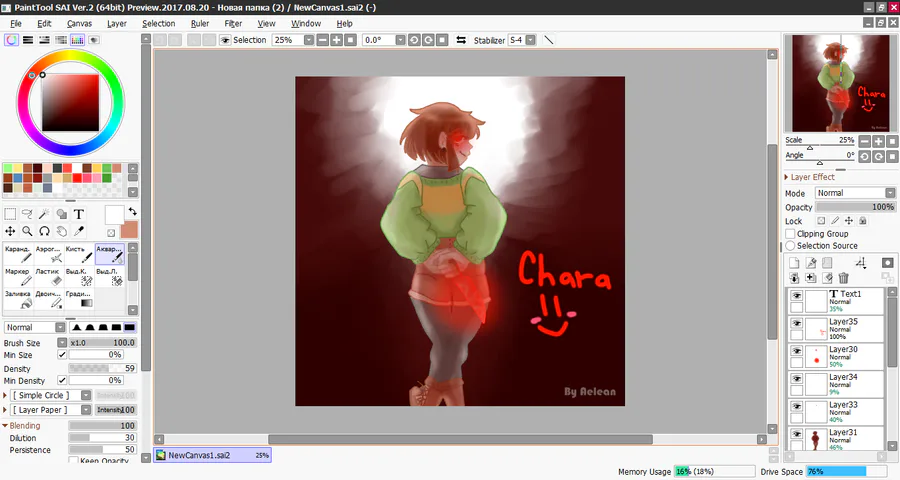Create a new normal layer

pyautogui.click(x=794, y=263)
